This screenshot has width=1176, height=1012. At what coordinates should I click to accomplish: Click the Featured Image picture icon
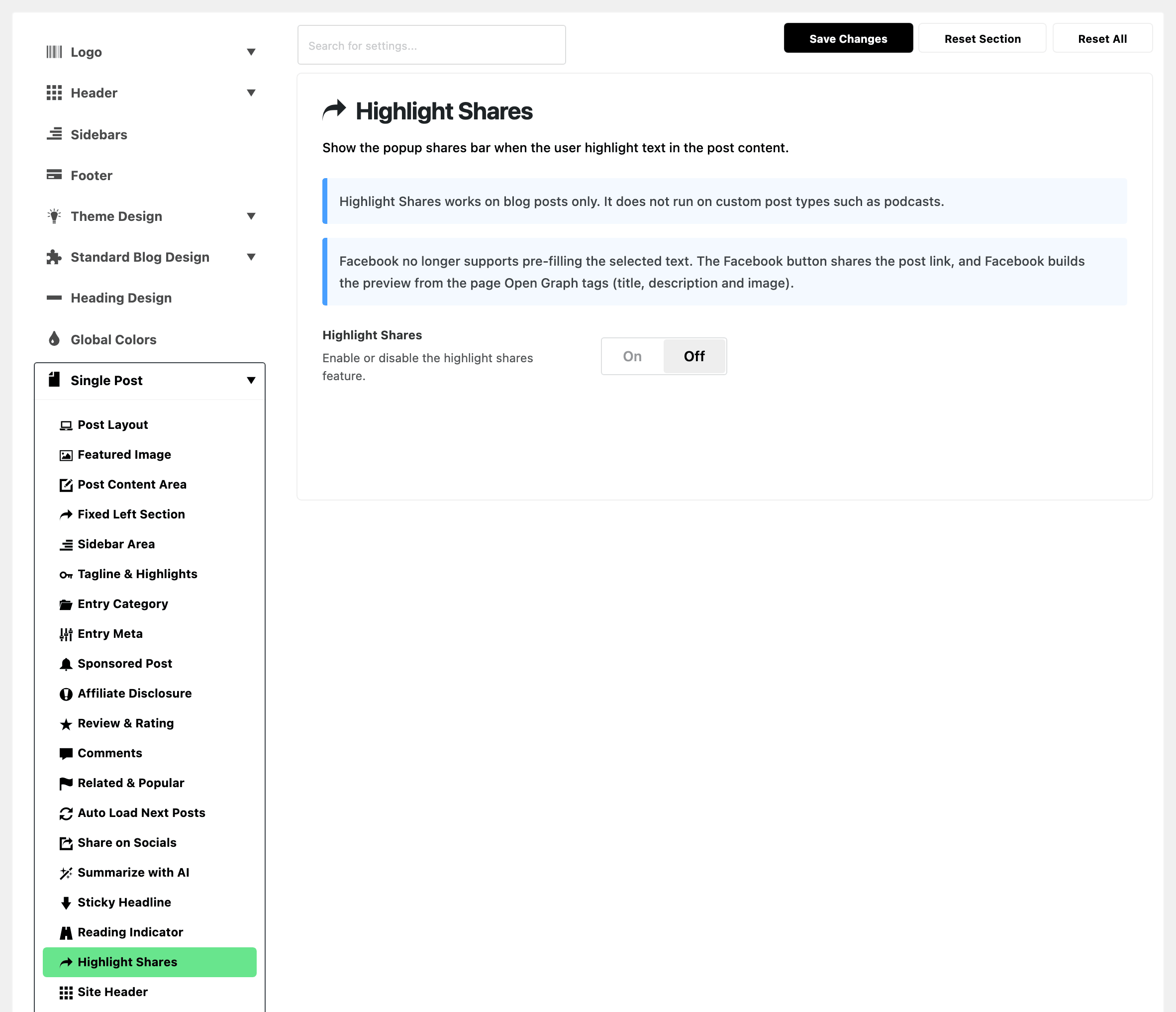point(66,455)
